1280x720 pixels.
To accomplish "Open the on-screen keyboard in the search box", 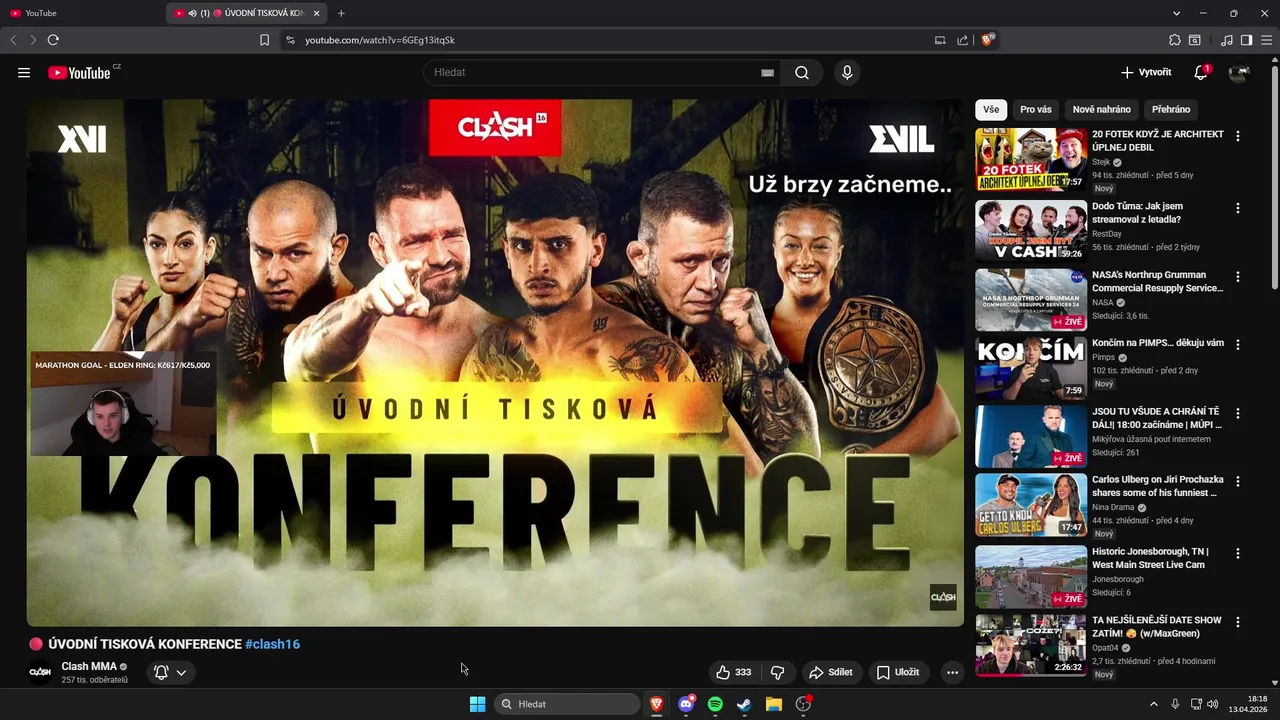I will pos(767,73).
